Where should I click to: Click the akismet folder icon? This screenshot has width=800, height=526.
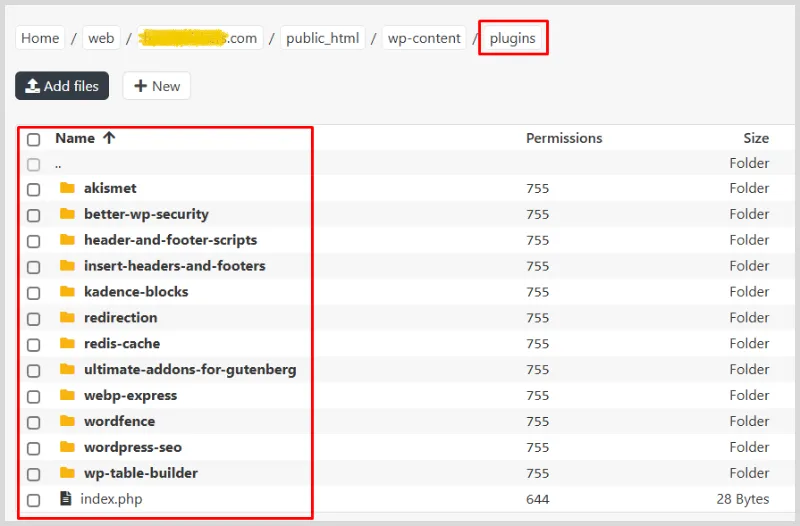[67, 188]
